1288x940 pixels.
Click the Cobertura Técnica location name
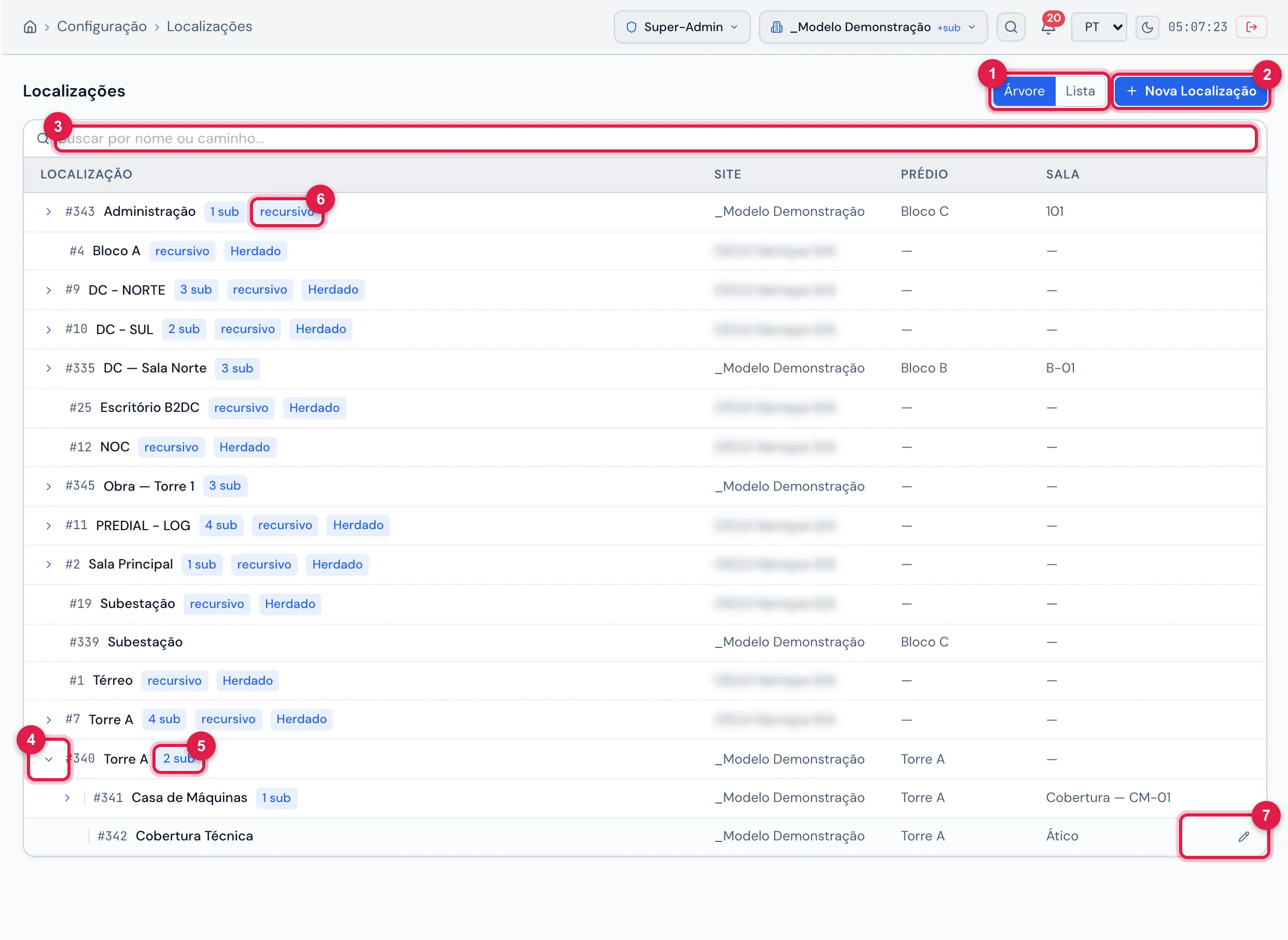tap(194, 836)
